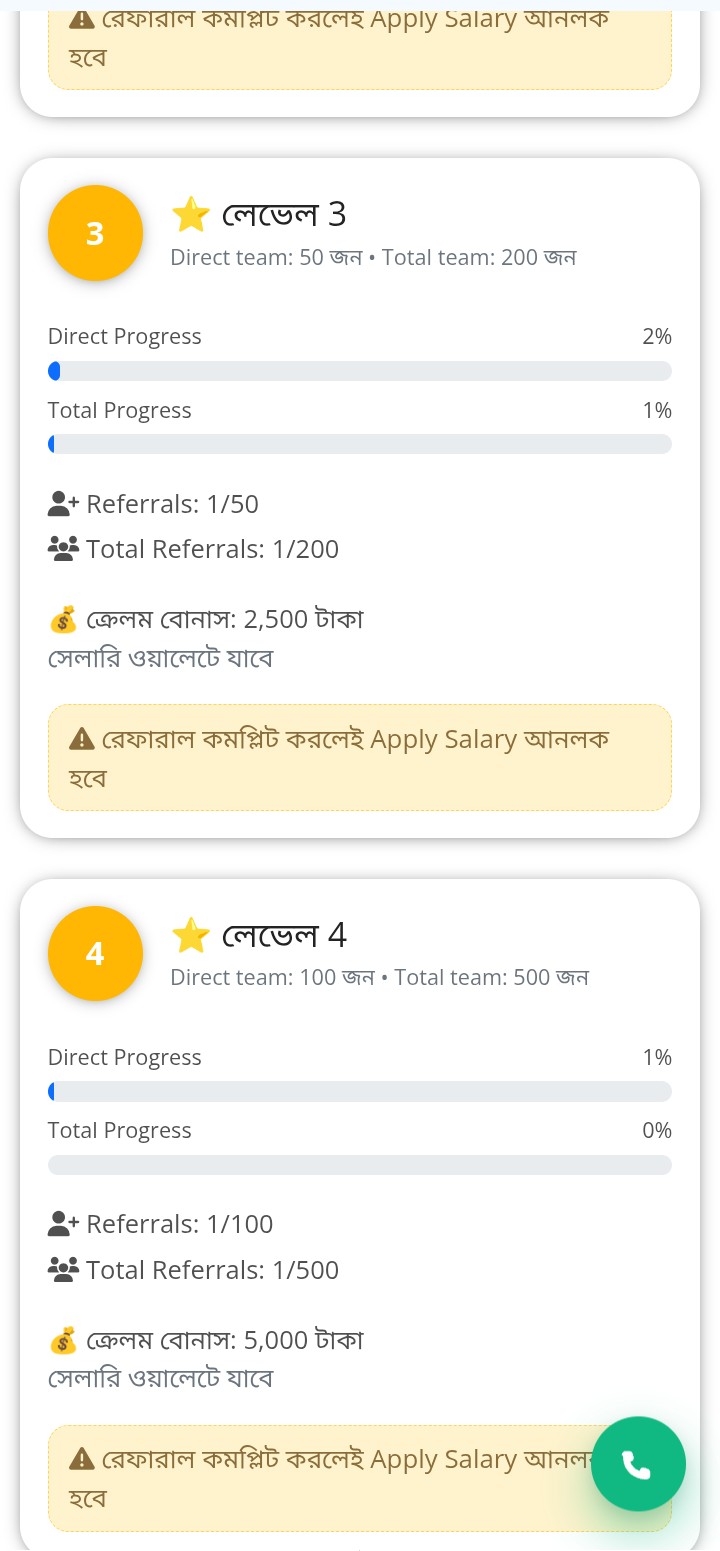The width and height of the screenshot is (720, 1551).
Task: Click the add-user icon beside Referrals 1/50
Action: 63,504
